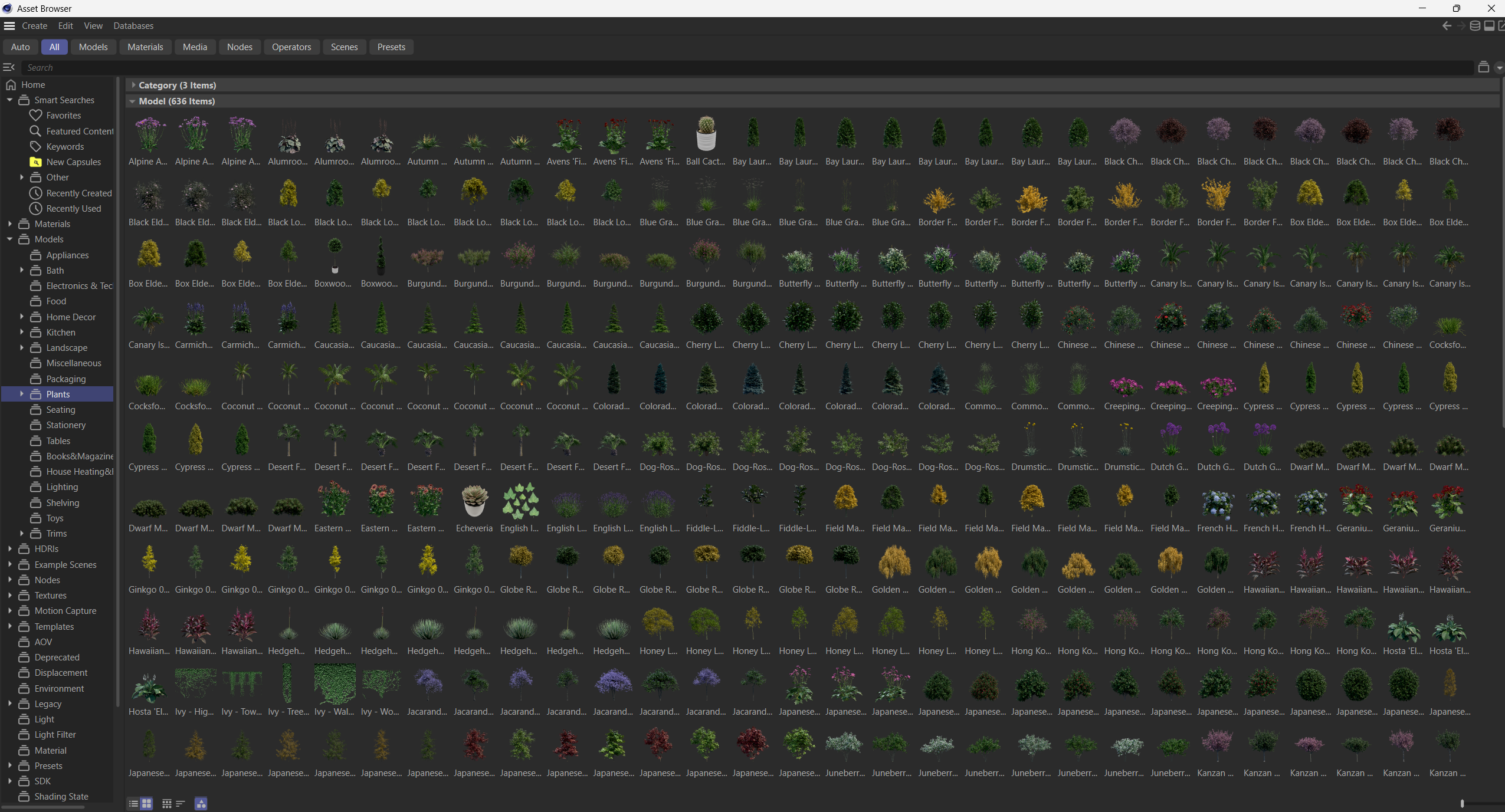The width and height of the screenshot is (1505, 812).
Task: Switch to list view mode
Action: click(134, 803)
